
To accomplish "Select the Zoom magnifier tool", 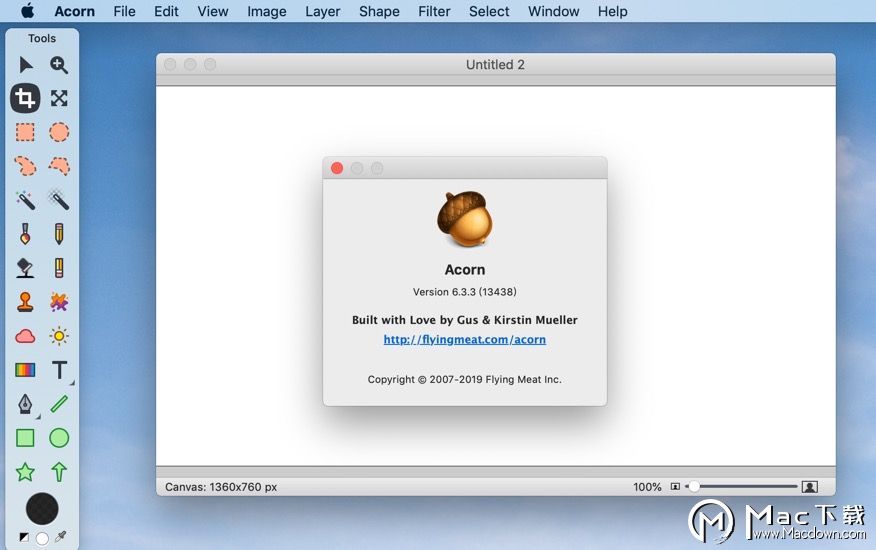I will pos(59,65).
